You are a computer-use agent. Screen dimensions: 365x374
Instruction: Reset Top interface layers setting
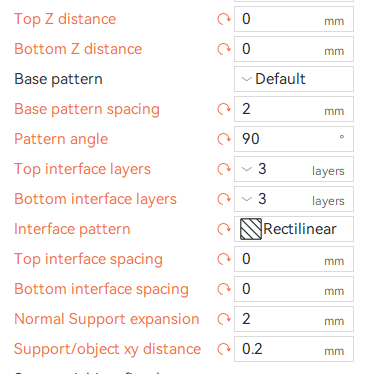coord(224,169)
